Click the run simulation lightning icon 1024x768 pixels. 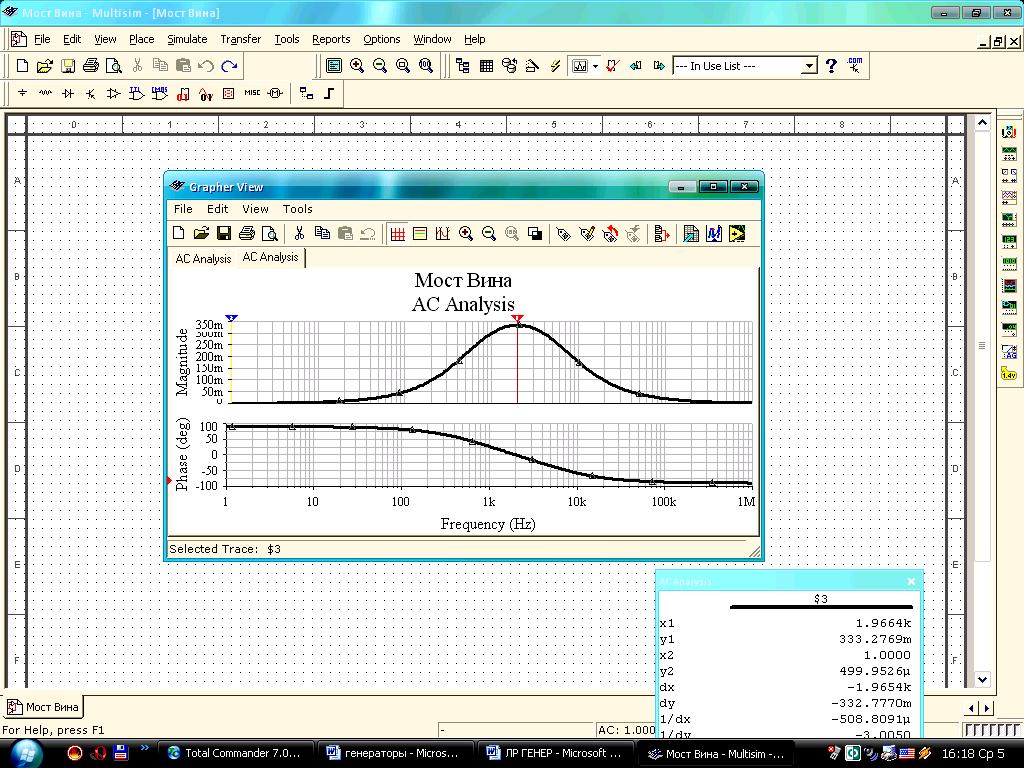pyautogui.click(x=556, y=66)
